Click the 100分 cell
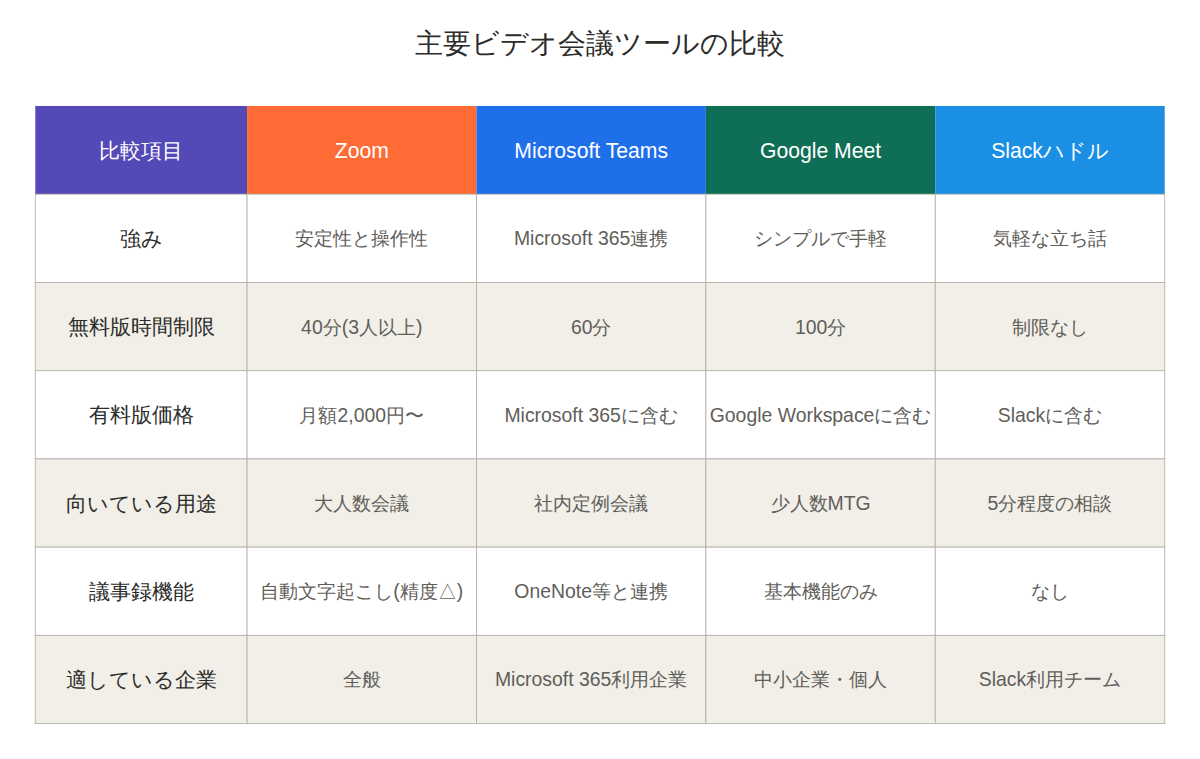 point(821,327)
